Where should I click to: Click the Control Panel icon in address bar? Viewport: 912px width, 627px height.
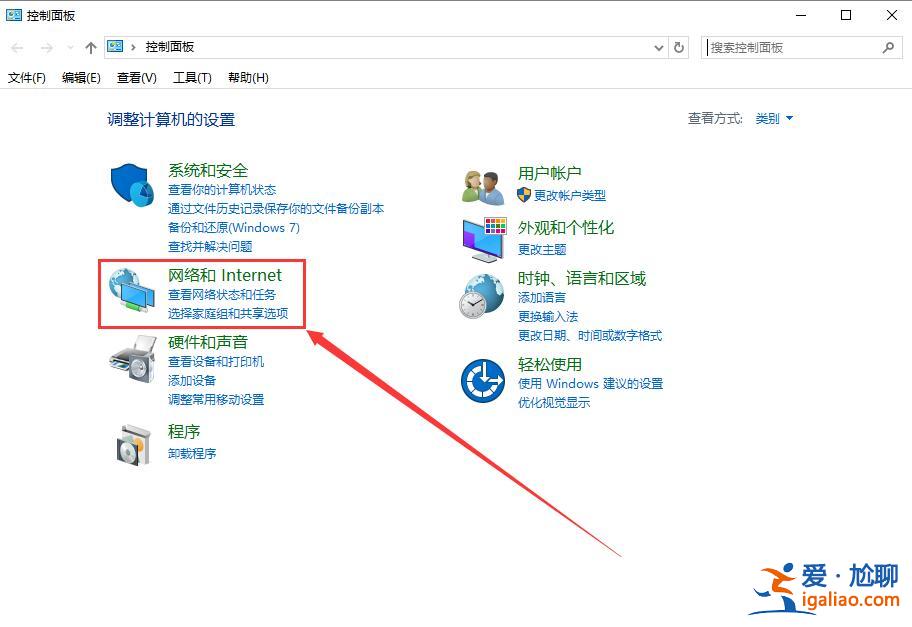(x=115, y=46)
